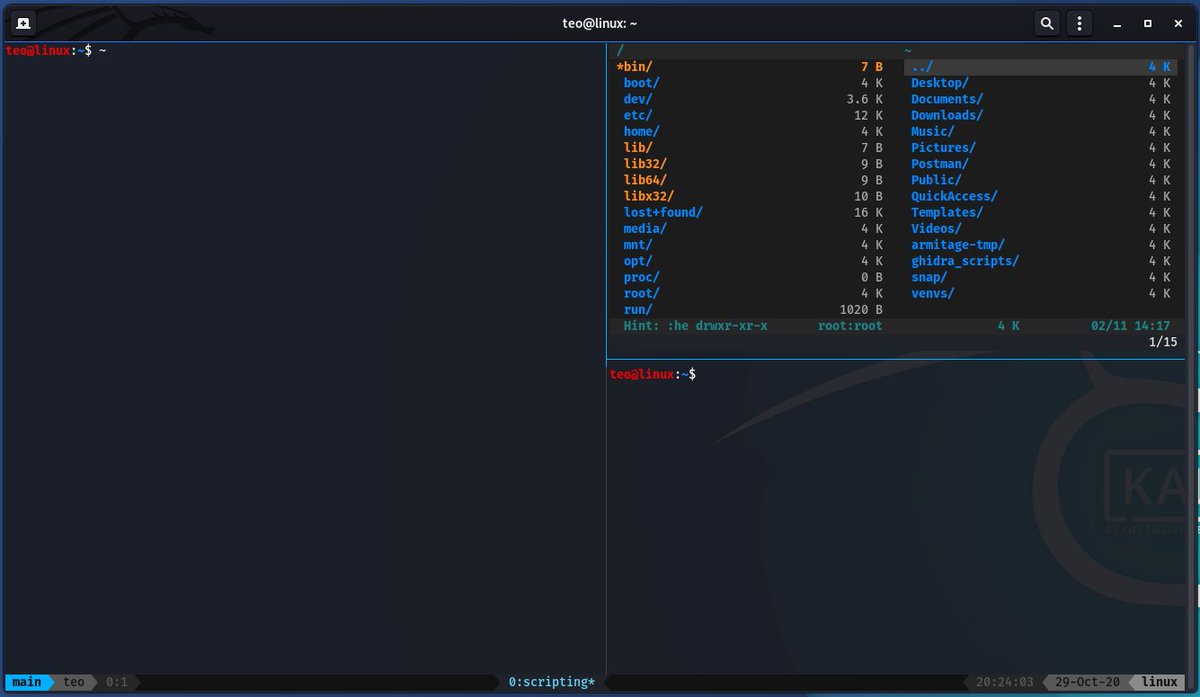This screenshot has height=697, width=1200.
Task: Click the tmux session name 'main'
Action: tap(27, 682)
